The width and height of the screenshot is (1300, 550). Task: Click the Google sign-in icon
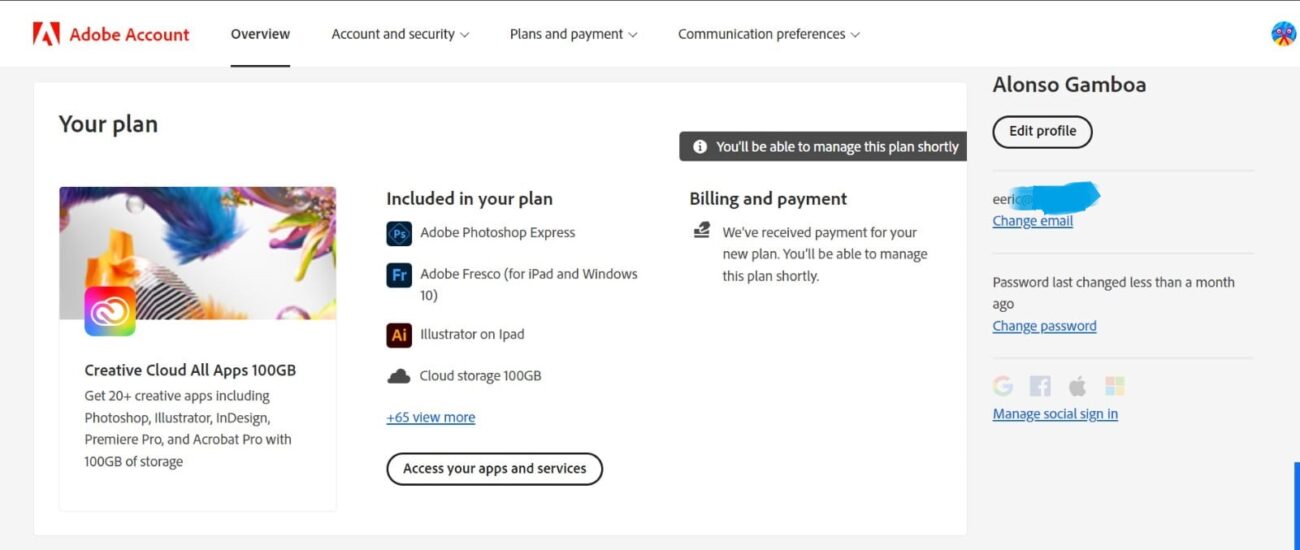[x=1003, y=386]
